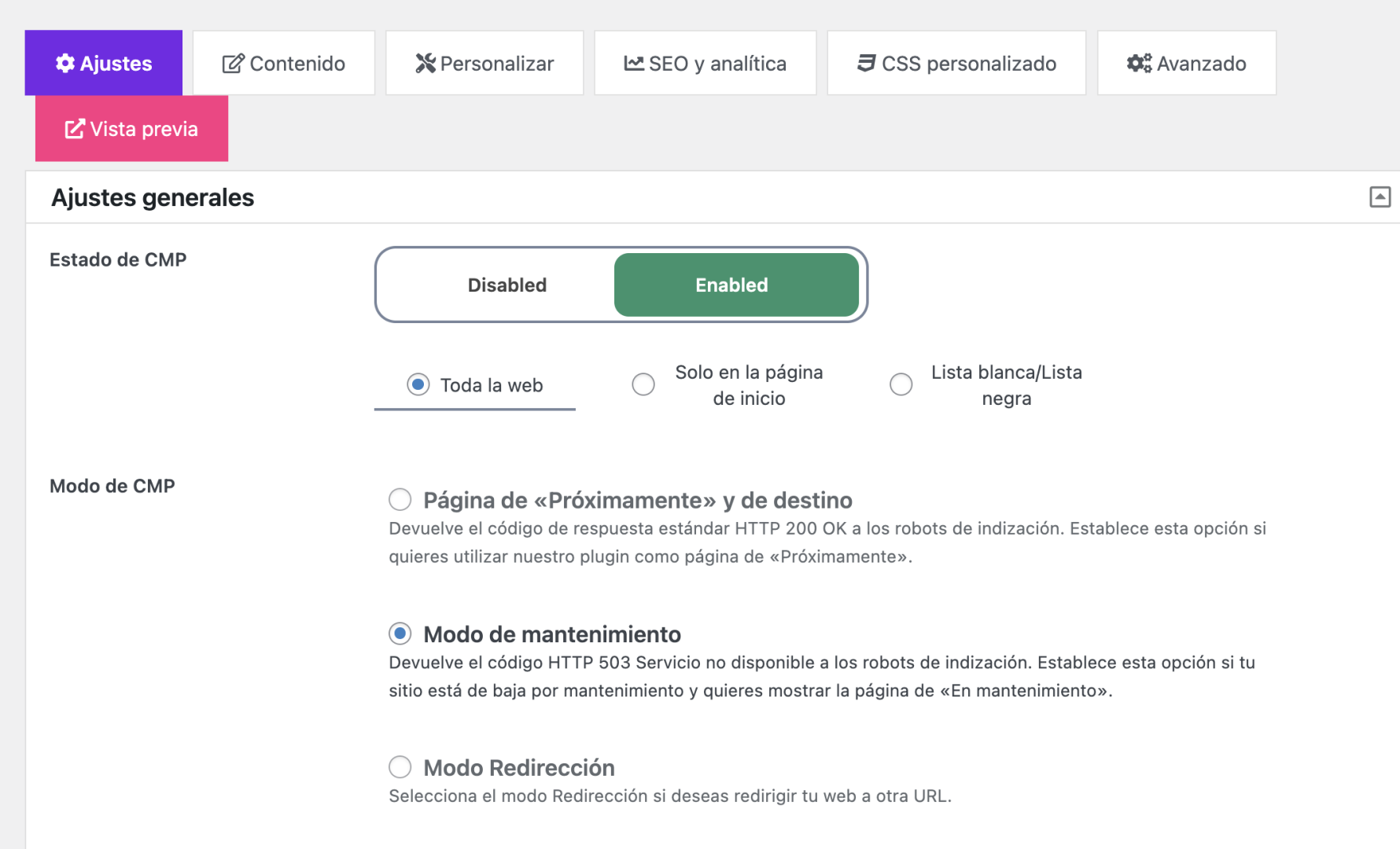Click the CSS3 icon beside CSS personalizado
This screenshot has width=1400, height=849.
coord(866,63)
